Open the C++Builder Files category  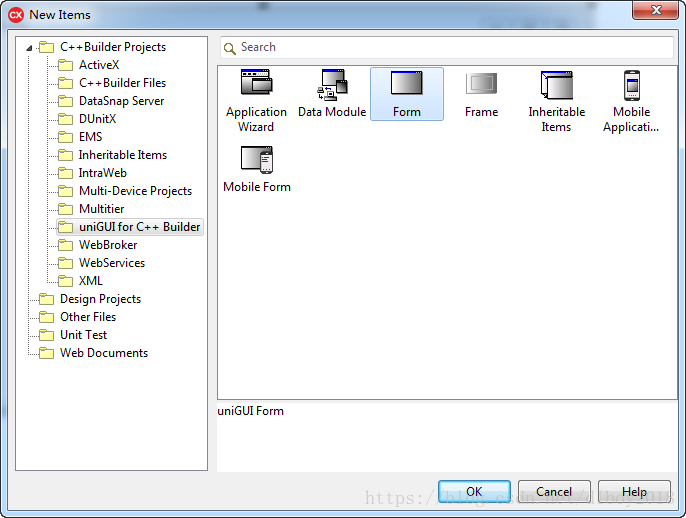122,83
